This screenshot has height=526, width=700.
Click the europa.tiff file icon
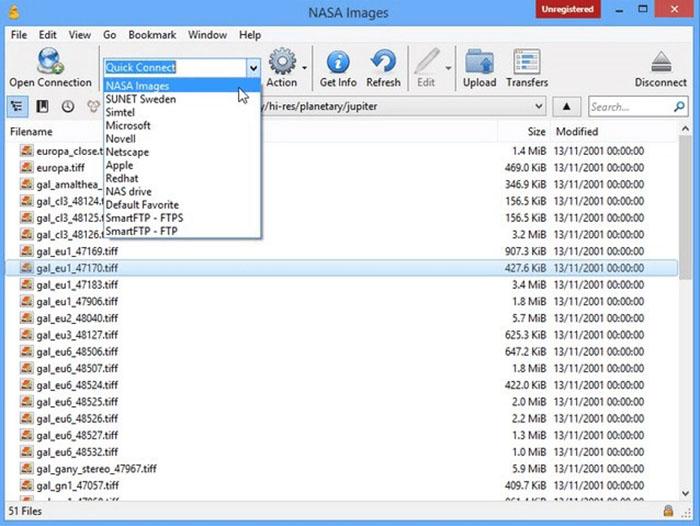[27, 167]
